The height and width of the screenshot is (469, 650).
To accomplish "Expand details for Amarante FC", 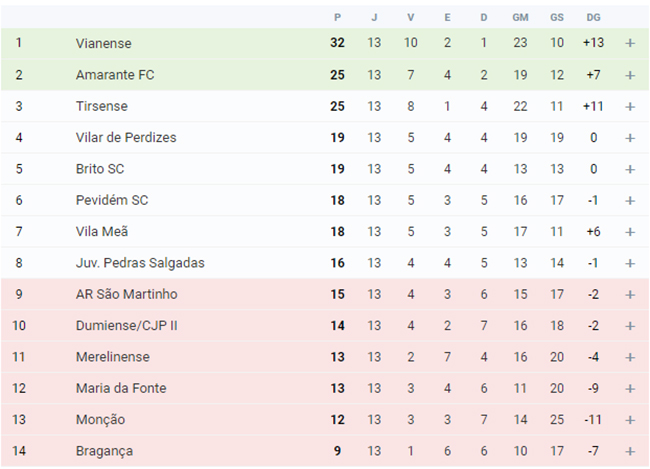I will pyautogui.click(x=630, y=75).
